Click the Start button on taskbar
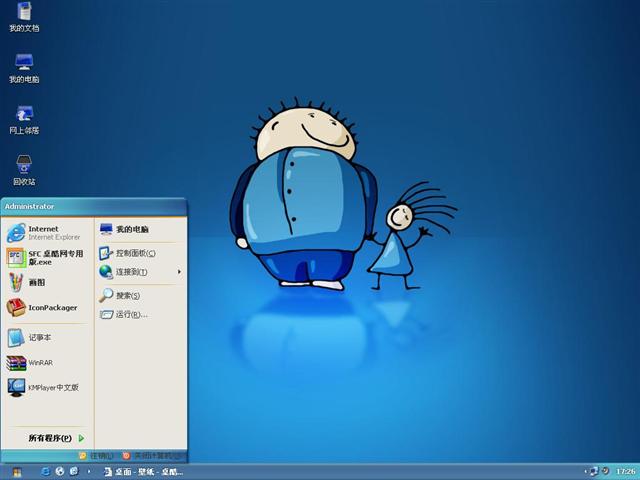640x480 pixels. click(16, 472)
